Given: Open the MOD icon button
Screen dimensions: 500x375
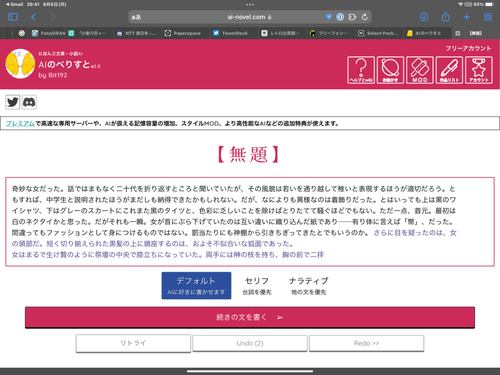Looking at the screenshot, I should 420,70.
